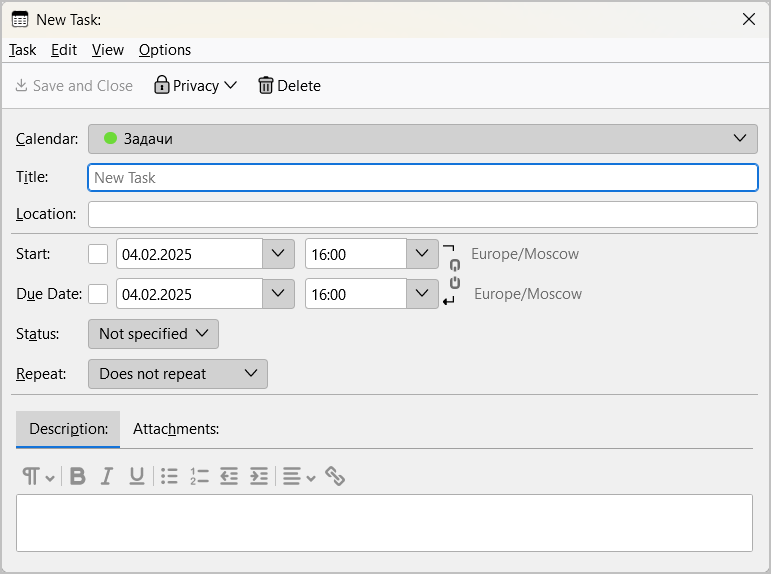Open the Options menu
This screenshot has height=574, width=771.
click(x=165, y=50)
